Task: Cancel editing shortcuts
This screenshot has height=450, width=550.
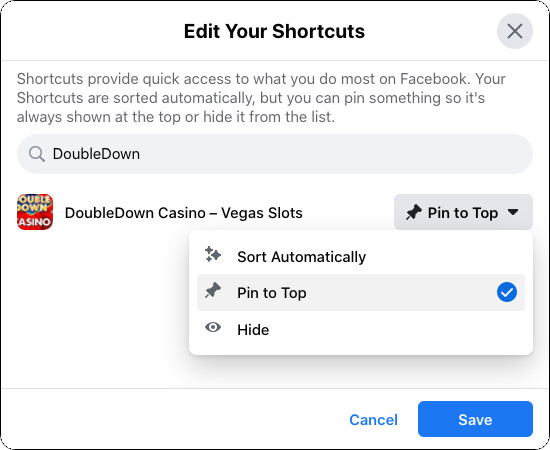Action: pyautogui.click(x=373, y=419)
